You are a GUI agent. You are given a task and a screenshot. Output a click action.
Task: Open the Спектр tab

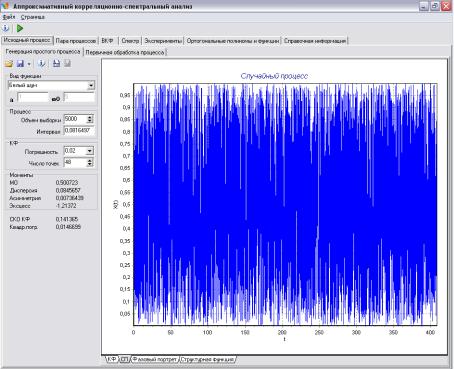[x=130, y=41]
